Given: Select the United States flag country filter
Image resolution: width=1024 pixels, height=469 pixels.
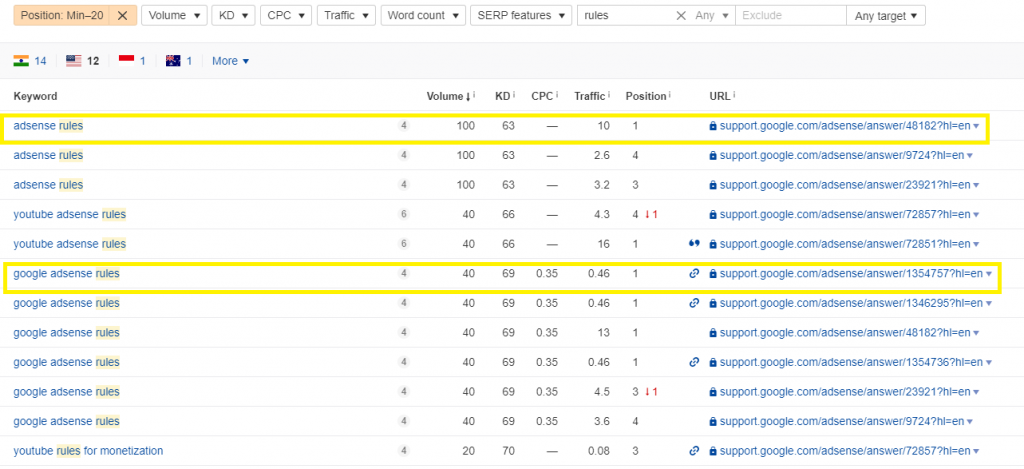Looking at the screenshot, I should (x=73, y=61).
